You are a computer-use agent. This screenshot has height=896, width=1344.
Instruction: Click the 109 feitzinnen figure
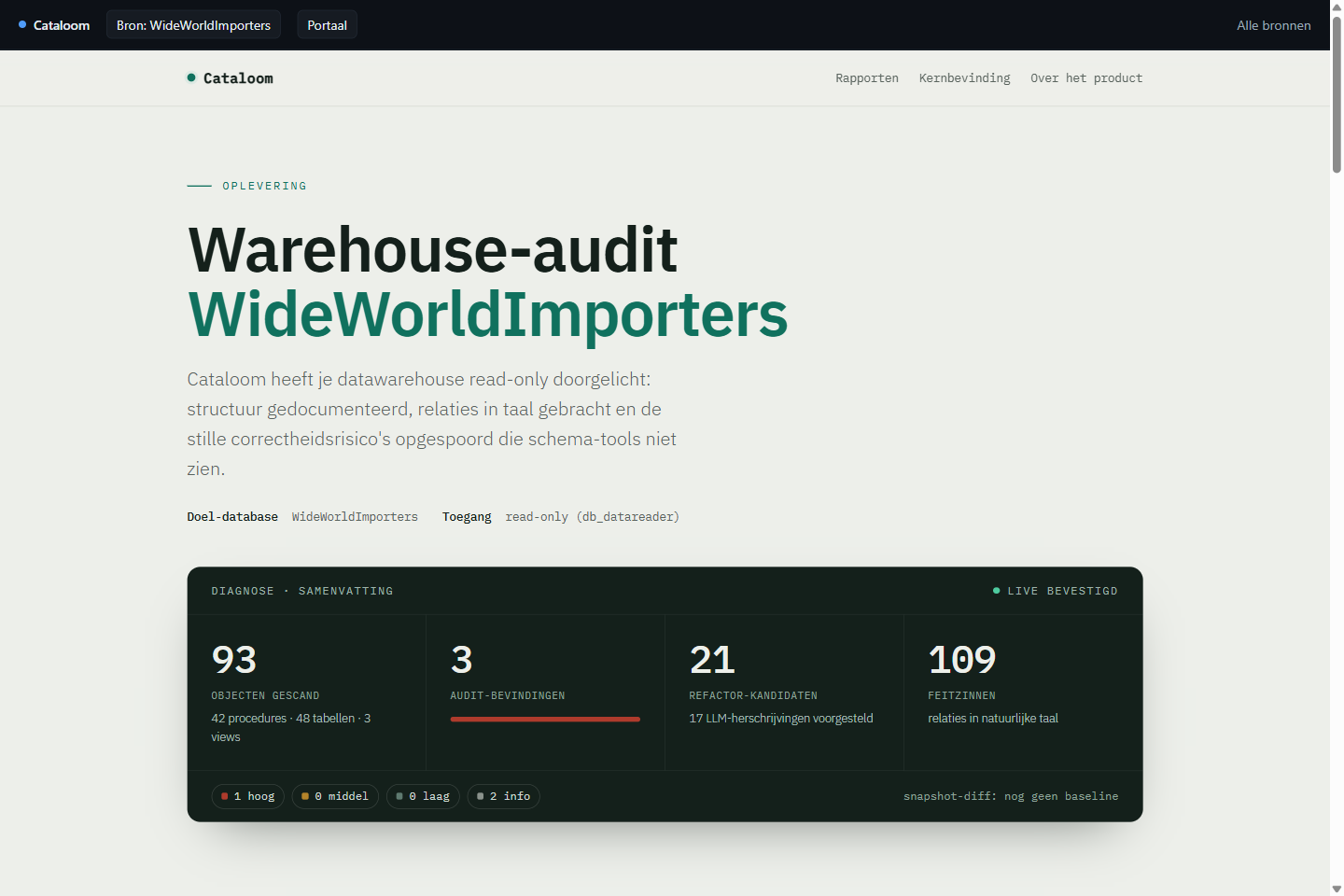[x=962, y=660]
